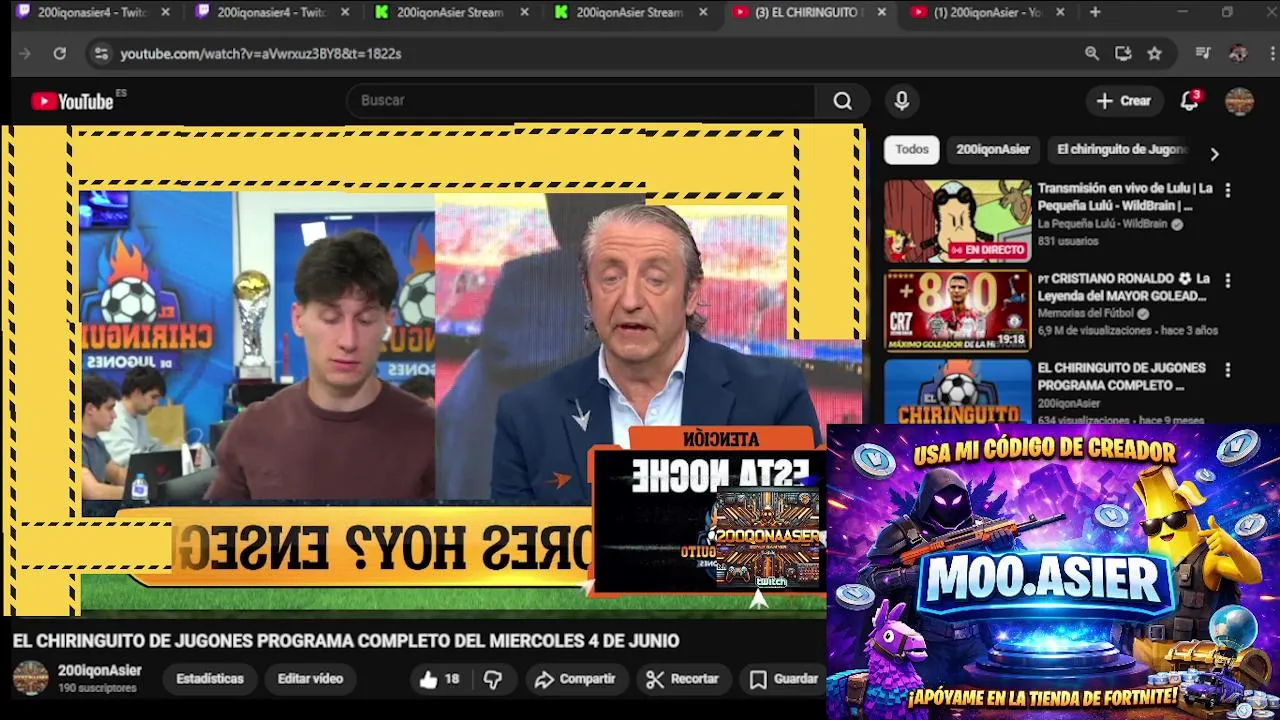Click the install/cast icon next to the bookmark star
The width and height of the screenshot is (1280, 720).
(x=1123, y=54)
